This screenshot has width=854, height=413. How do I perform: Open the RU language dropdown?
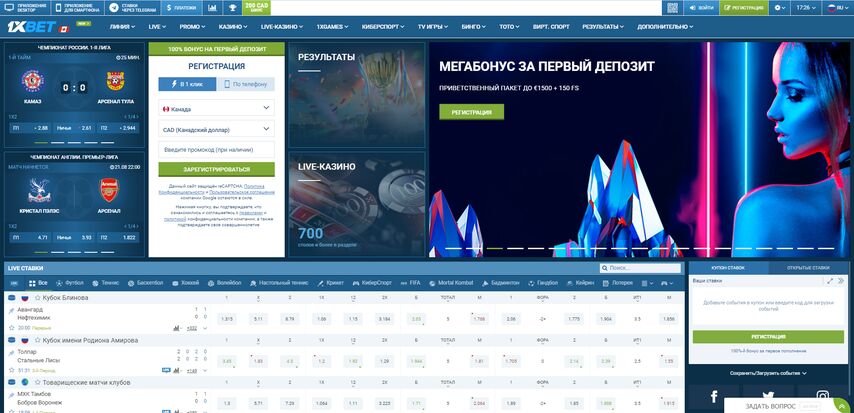click(x=838, y=8)
